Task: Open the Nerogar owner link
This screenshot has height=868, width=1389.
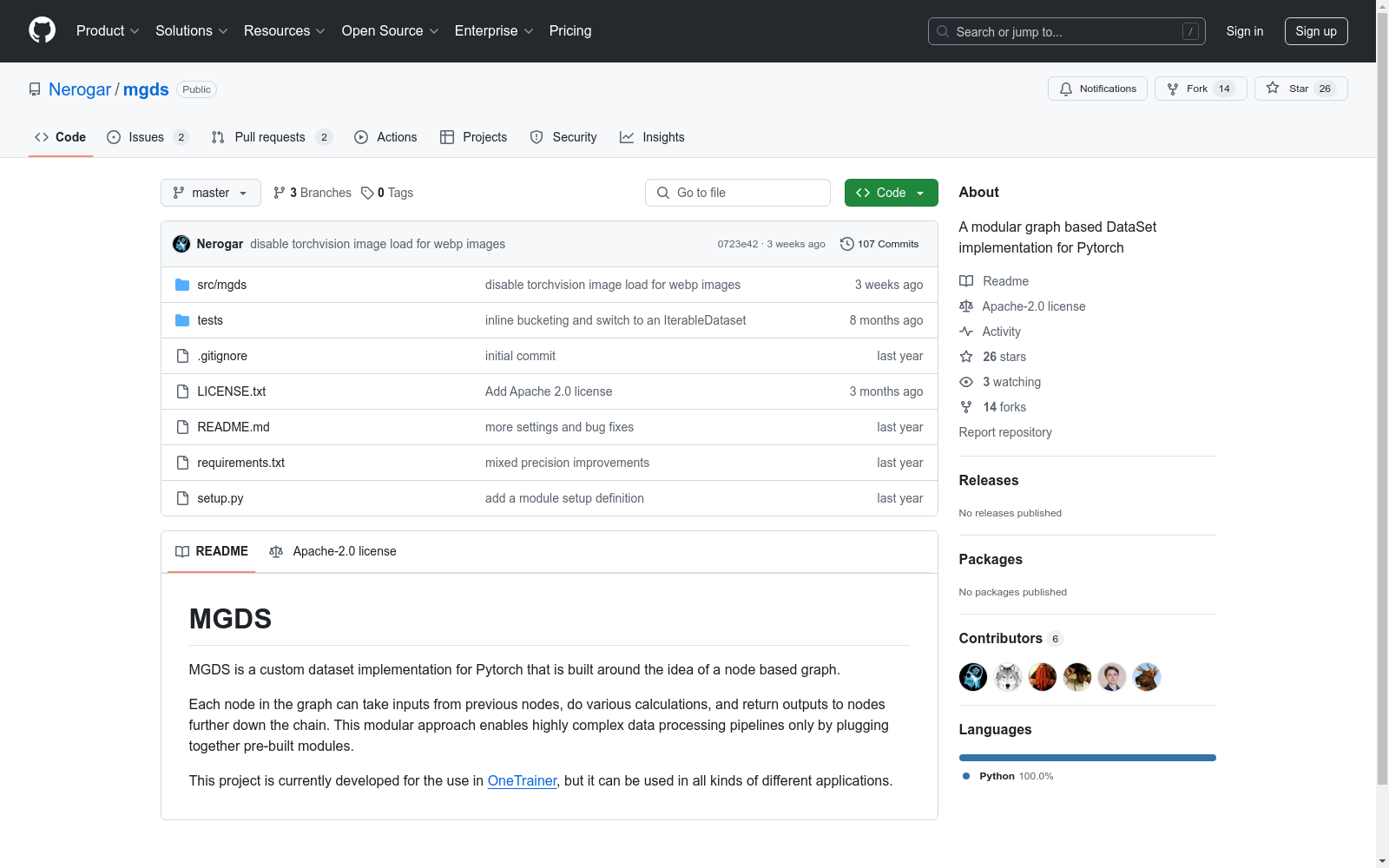Action: click(80, 89)
